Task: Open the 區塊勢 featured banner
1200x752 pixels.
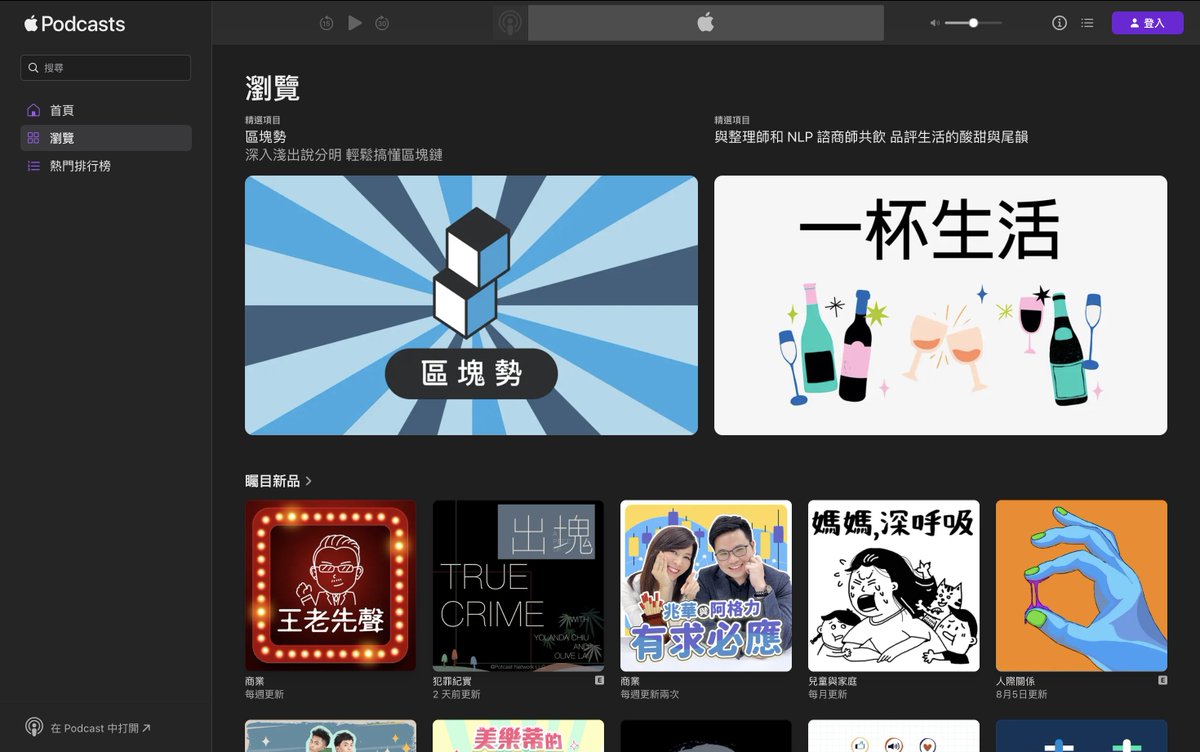Action: point(471,305)
